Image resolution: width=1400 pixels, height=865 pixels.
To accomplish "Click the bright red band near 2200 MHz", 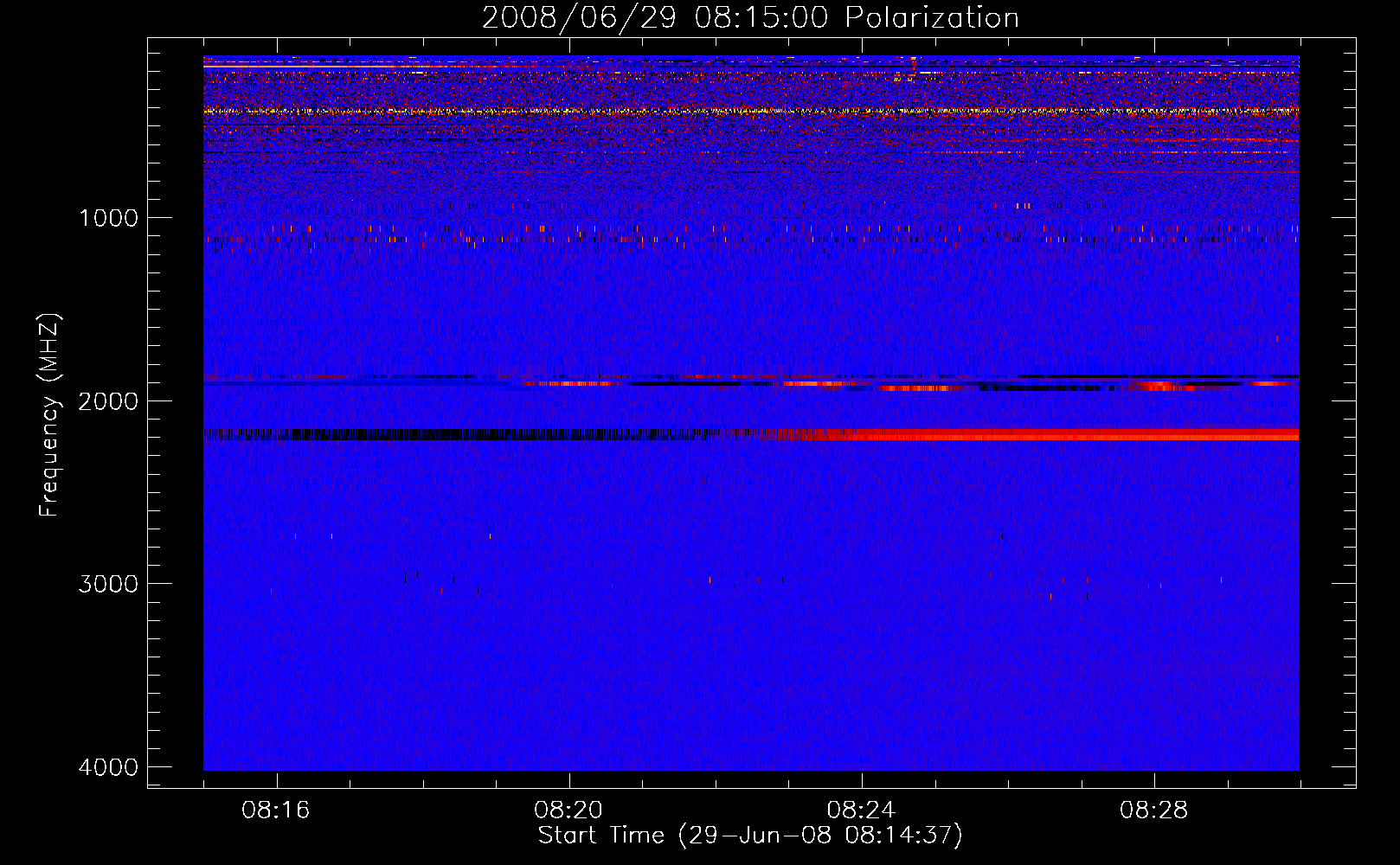I will tap(1038, 434).
